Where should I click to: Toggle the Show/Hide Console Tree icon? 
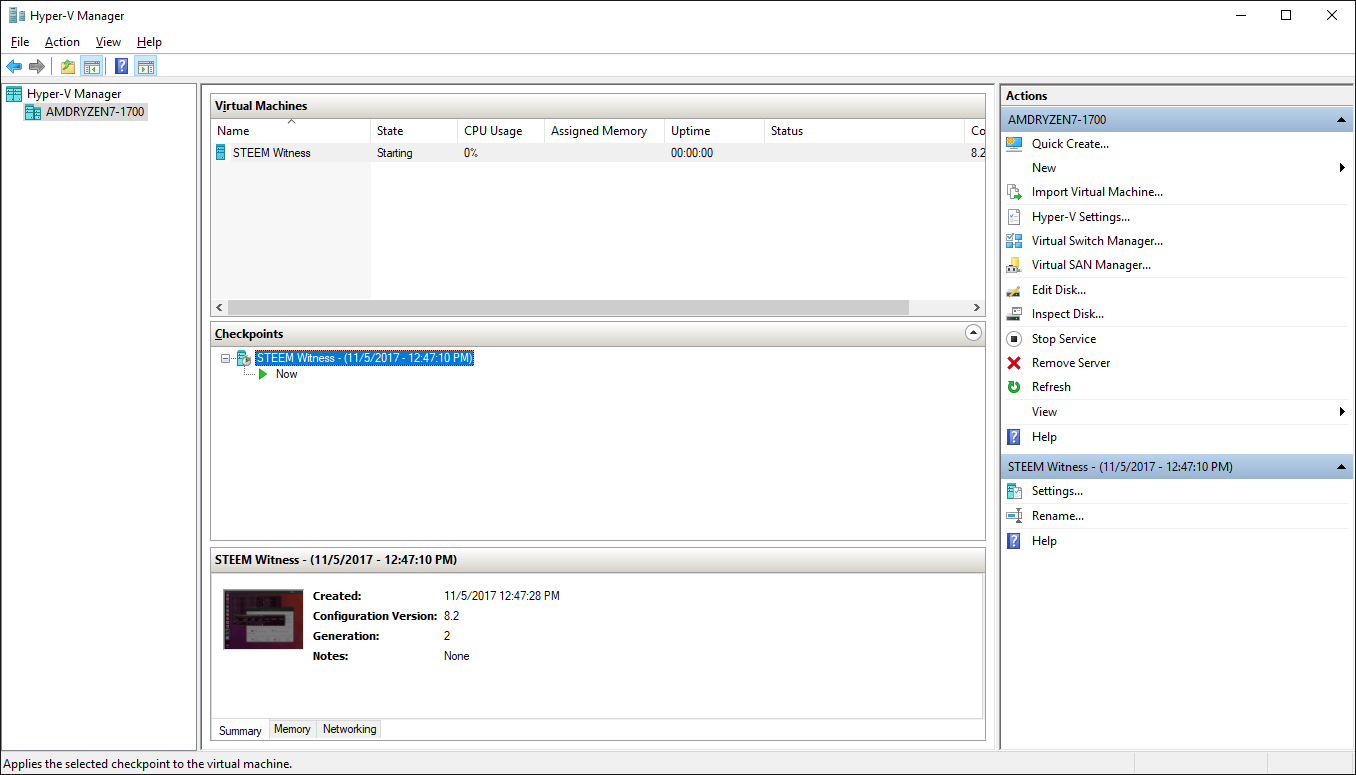[x=91, y=67]
